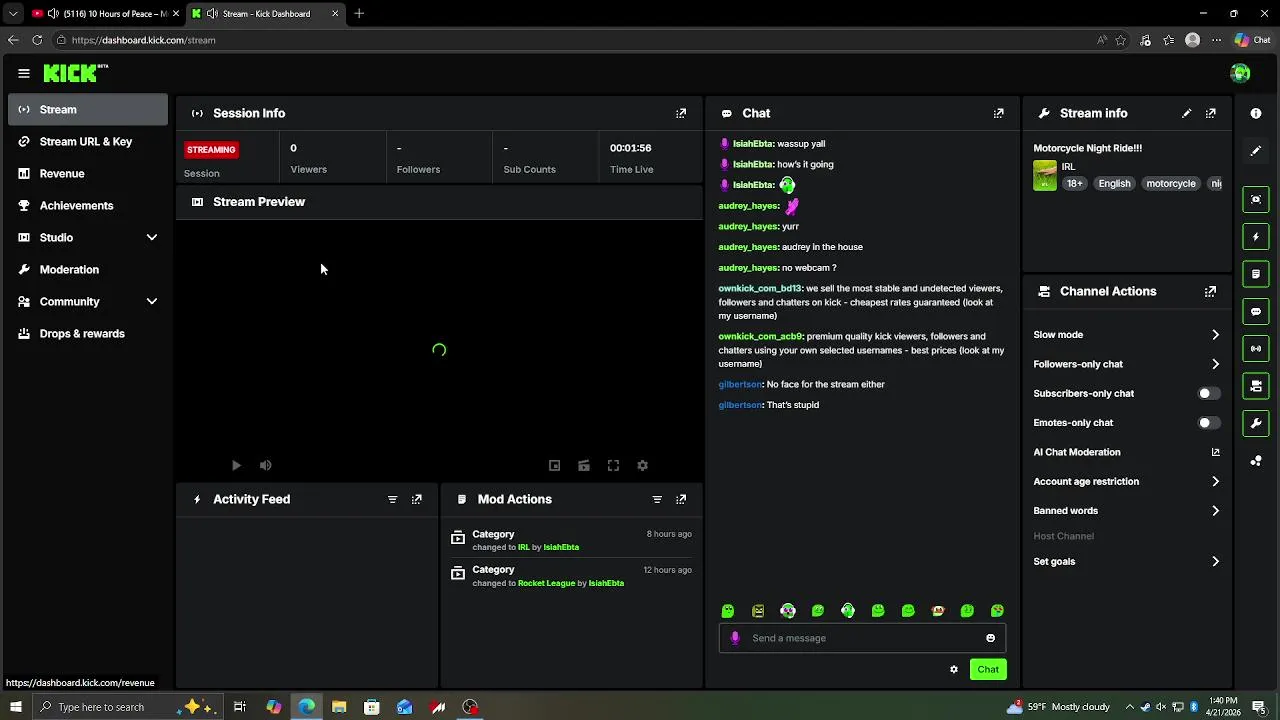Toggle the mod actions note icon in rail

coord(1256,274)
